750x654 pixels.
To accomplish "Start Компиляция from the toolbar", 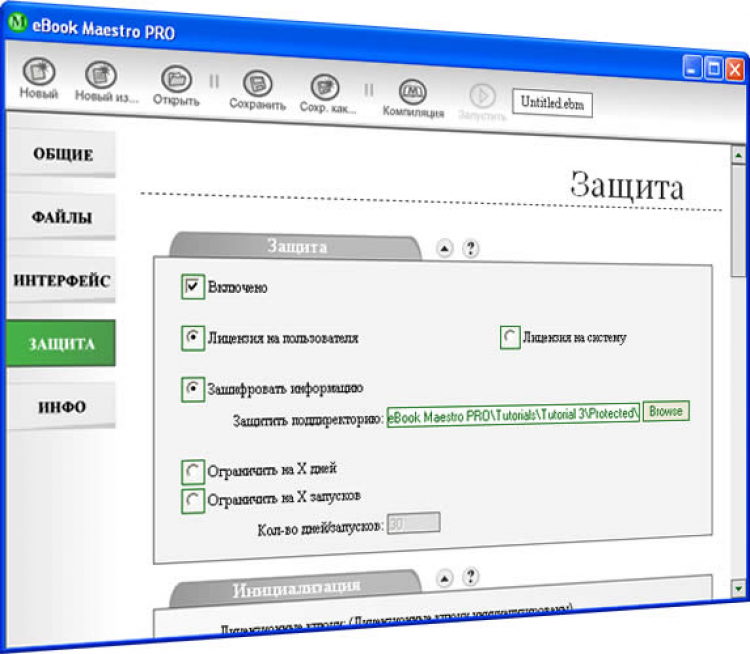I will click(x=412, y=92).
